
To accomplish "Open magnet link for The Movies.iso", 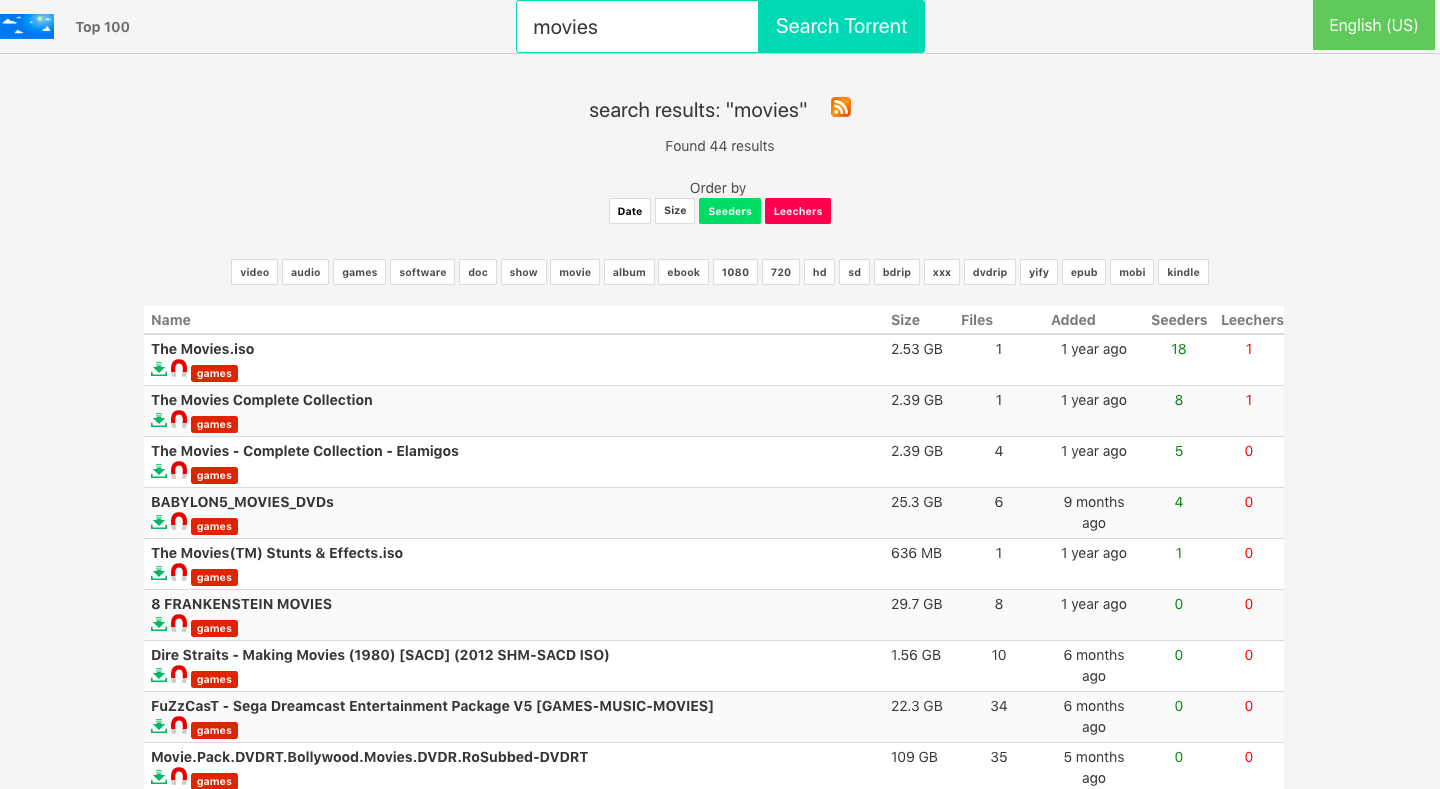I will coord(179,369).
